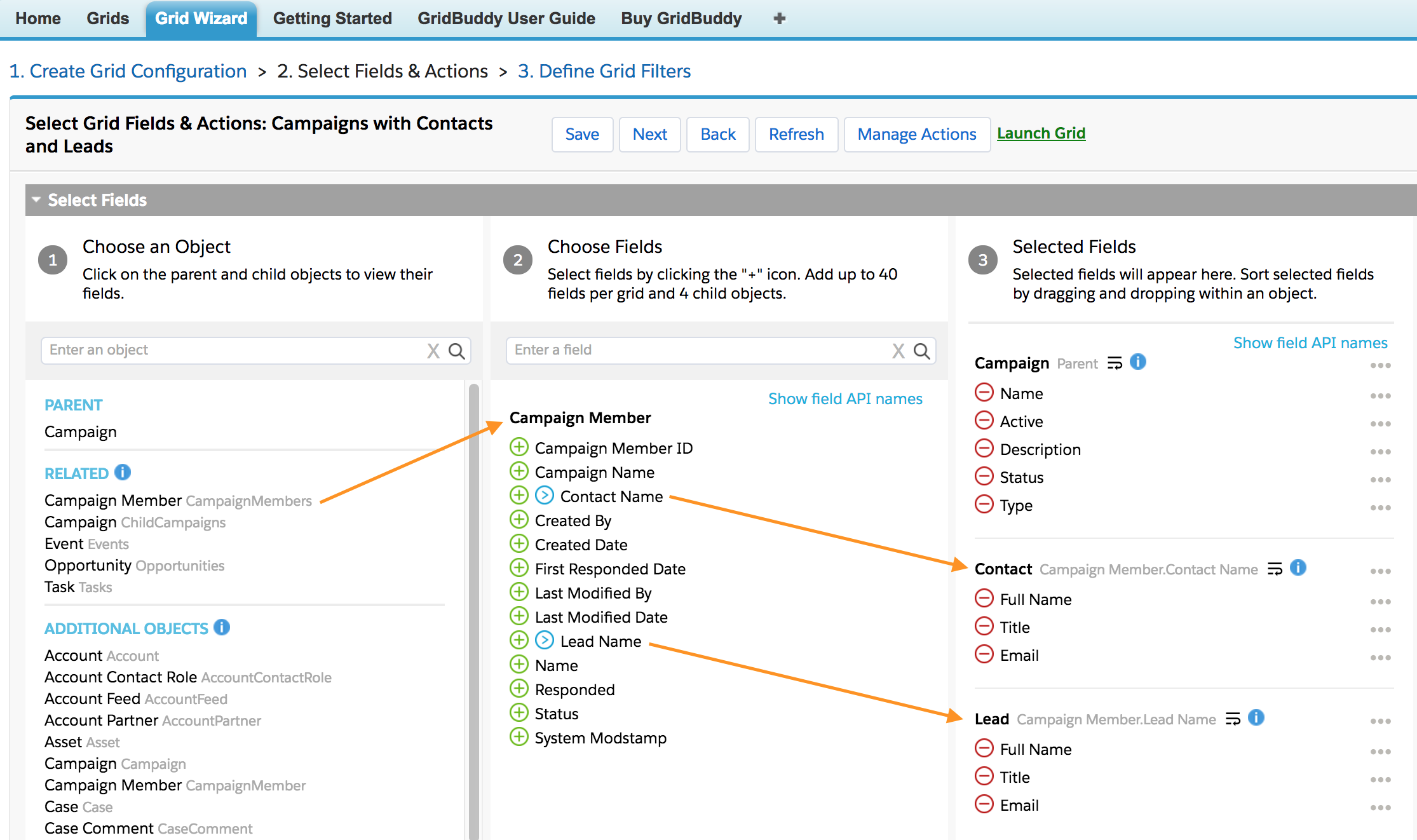Show field API names in Choose Fields
The height and width of the screenshot is (840, 1417).
point(845,398)
